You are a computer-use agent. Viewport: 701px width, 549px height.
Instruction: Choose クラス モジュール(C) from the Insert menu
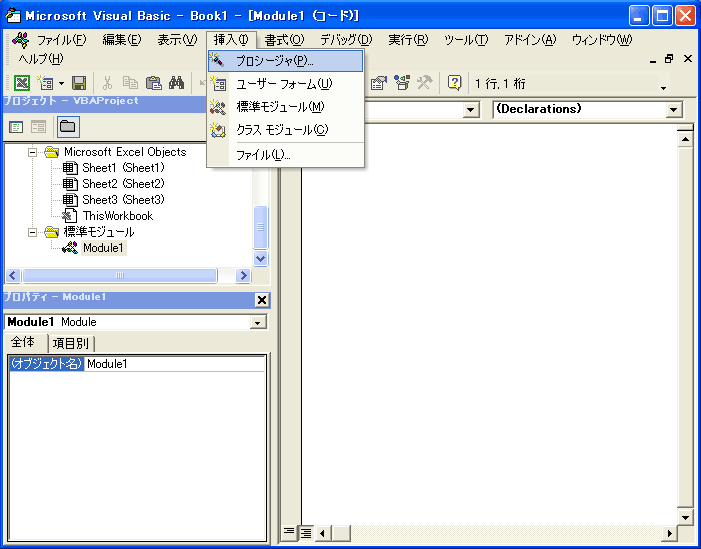[x=286, y=130]
